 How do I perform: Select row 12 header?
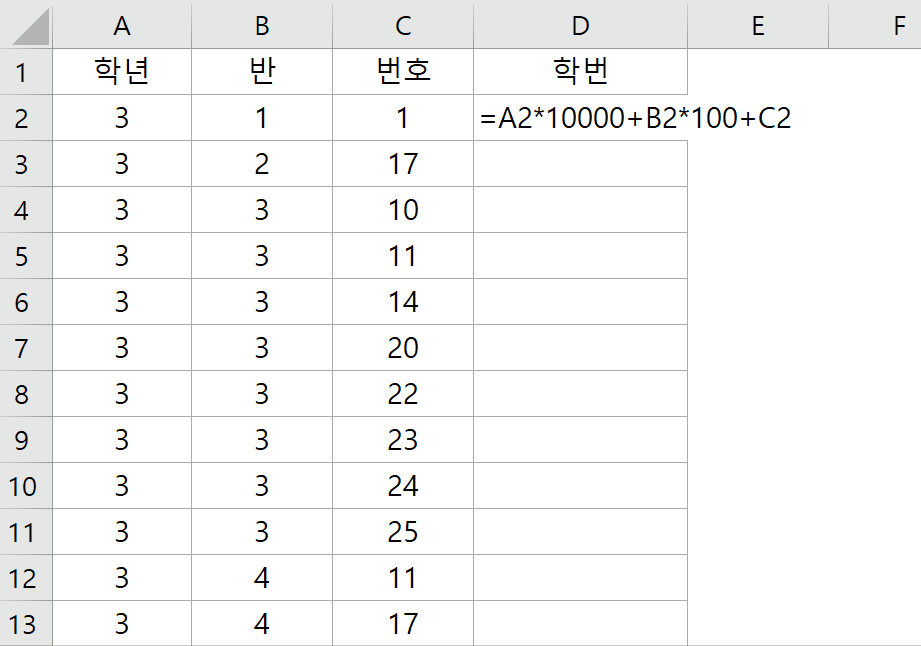pyautogui.click(x=26, y=578)
